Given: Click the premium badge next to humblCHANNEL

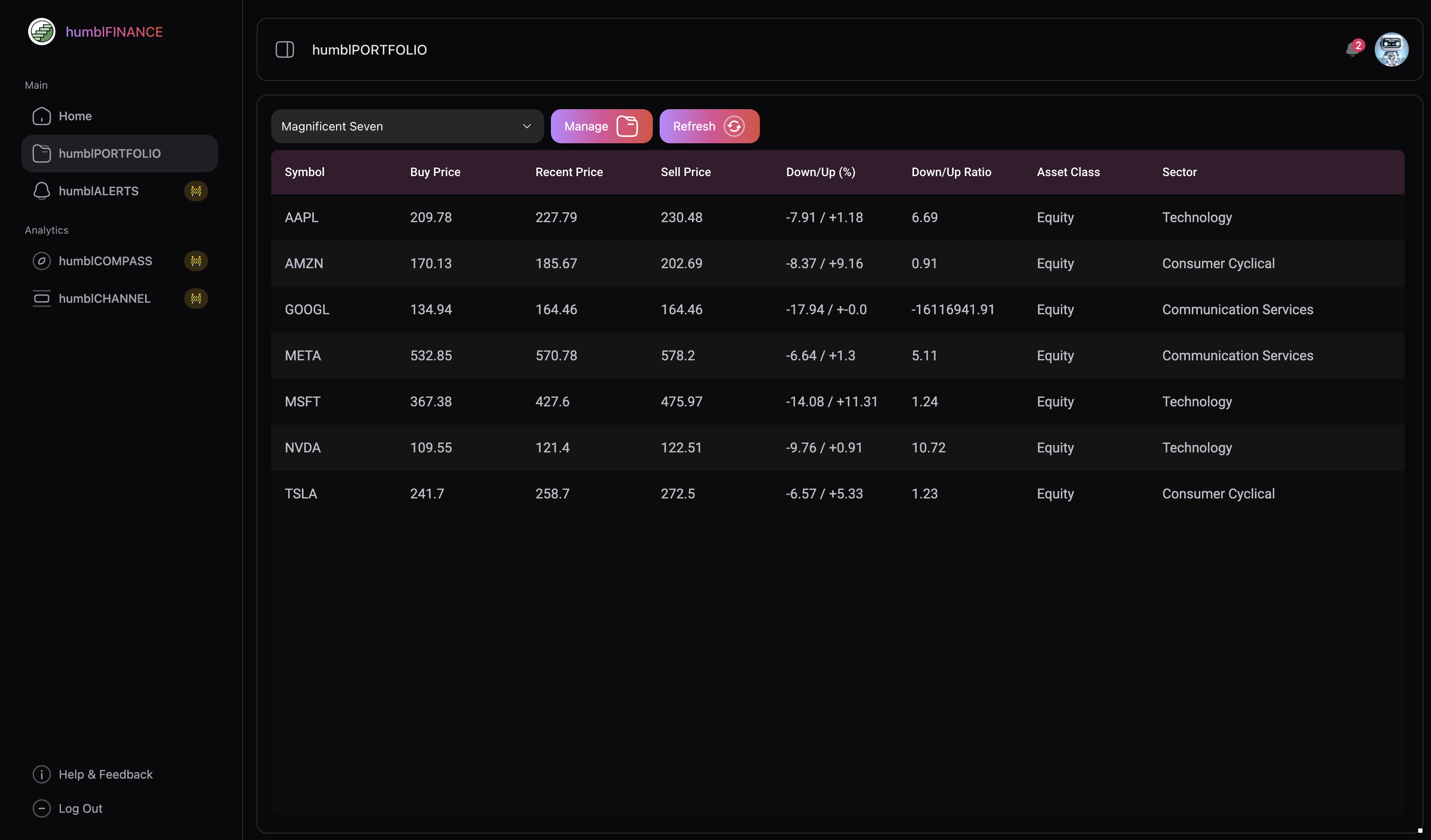Looking at the screenshot, I should pos(196,298).
